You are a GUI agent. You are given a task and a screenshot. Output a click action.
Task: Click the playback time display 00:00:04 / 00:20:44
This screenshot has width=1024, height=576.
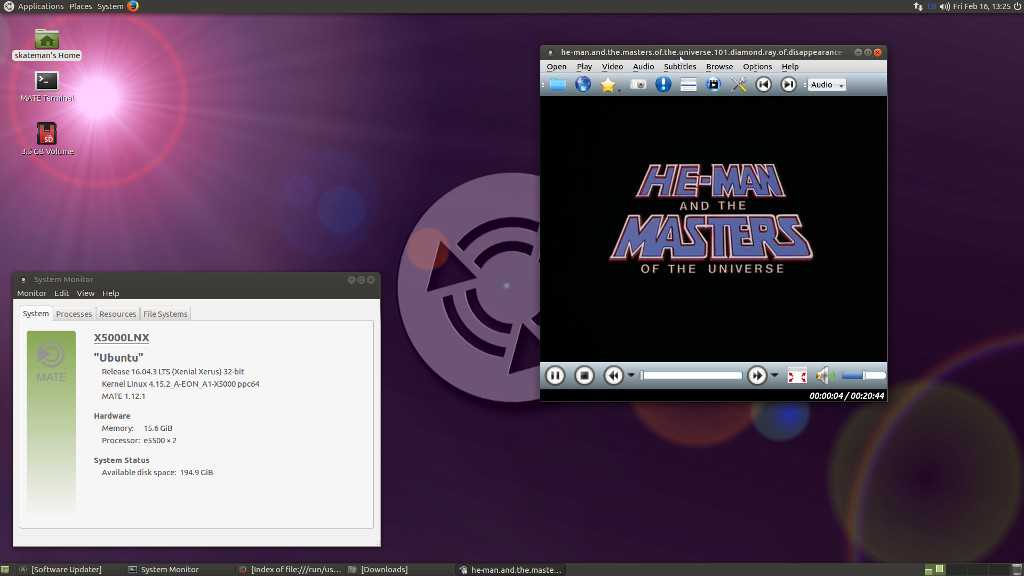coord(846,396)
